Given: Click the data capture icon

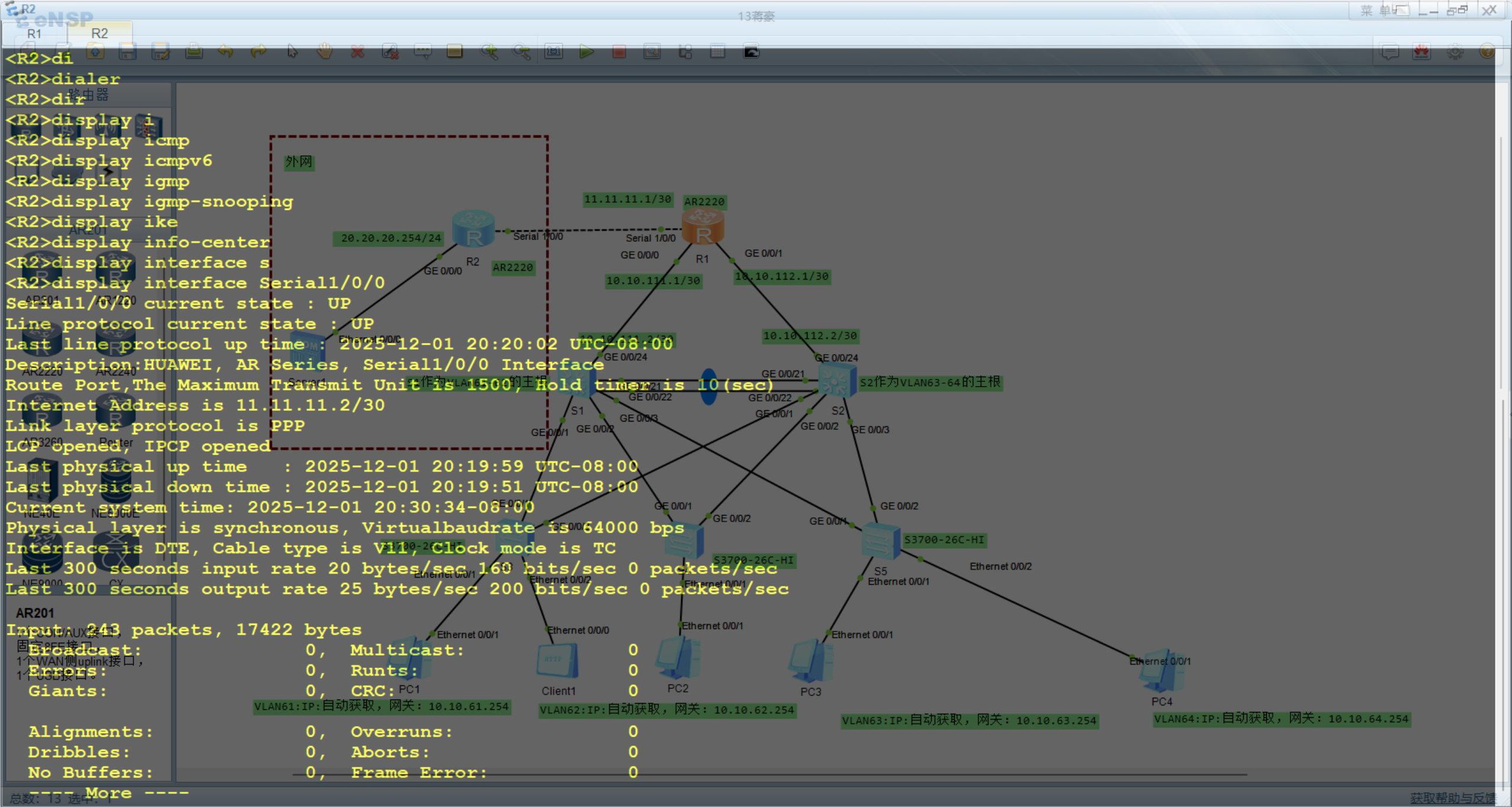Looking at the screenshot, I should (652, 52).
